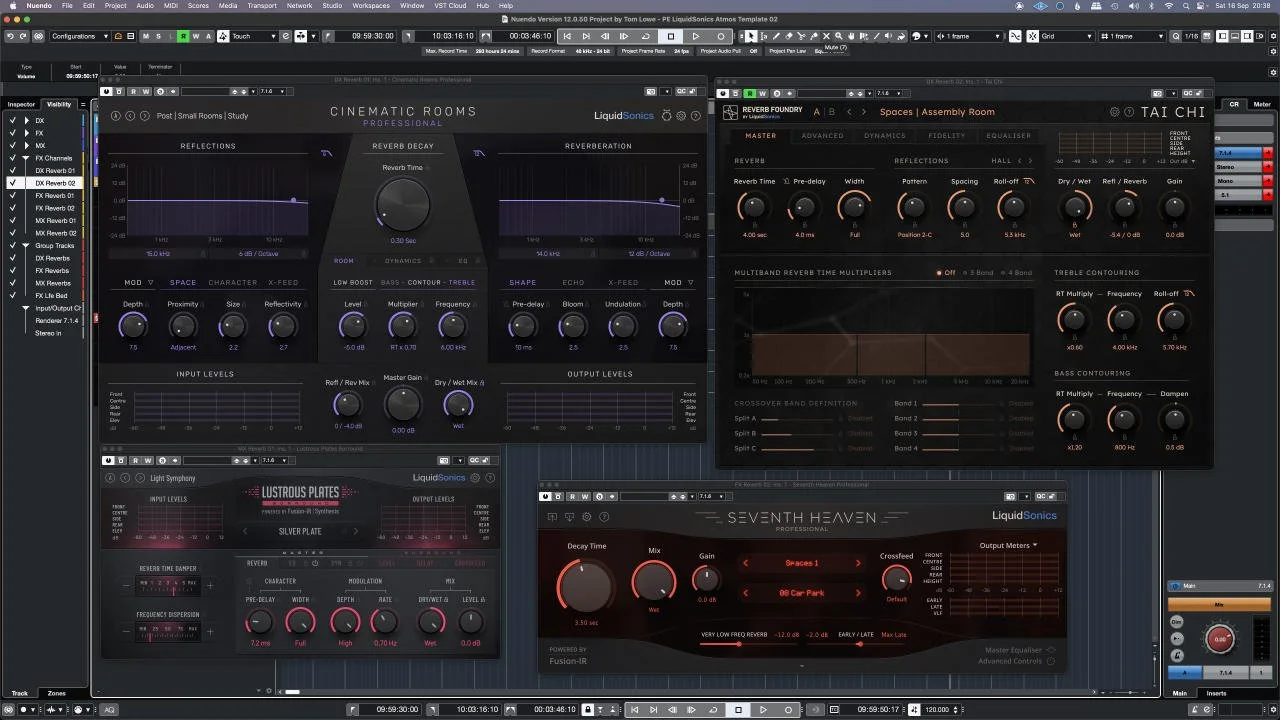The image size is (1280, 720).
Task: Click next Spaces 1 bank arrow
Action: [x=857, y=563]
